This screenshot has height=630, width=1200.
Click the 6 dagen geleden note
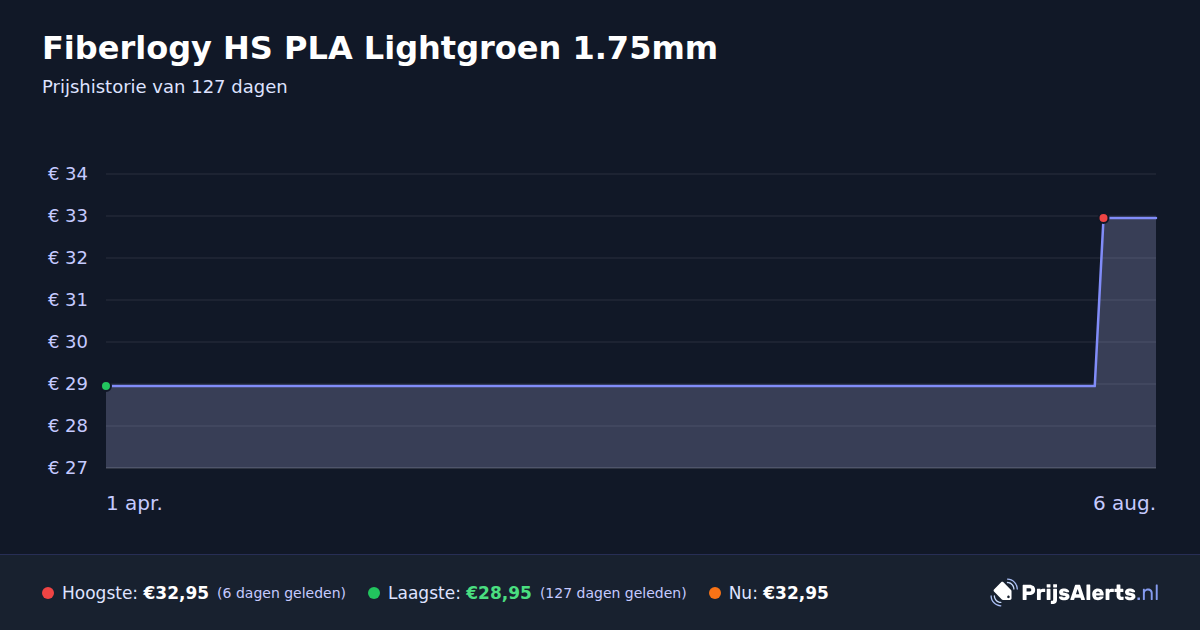click(281, 593)
